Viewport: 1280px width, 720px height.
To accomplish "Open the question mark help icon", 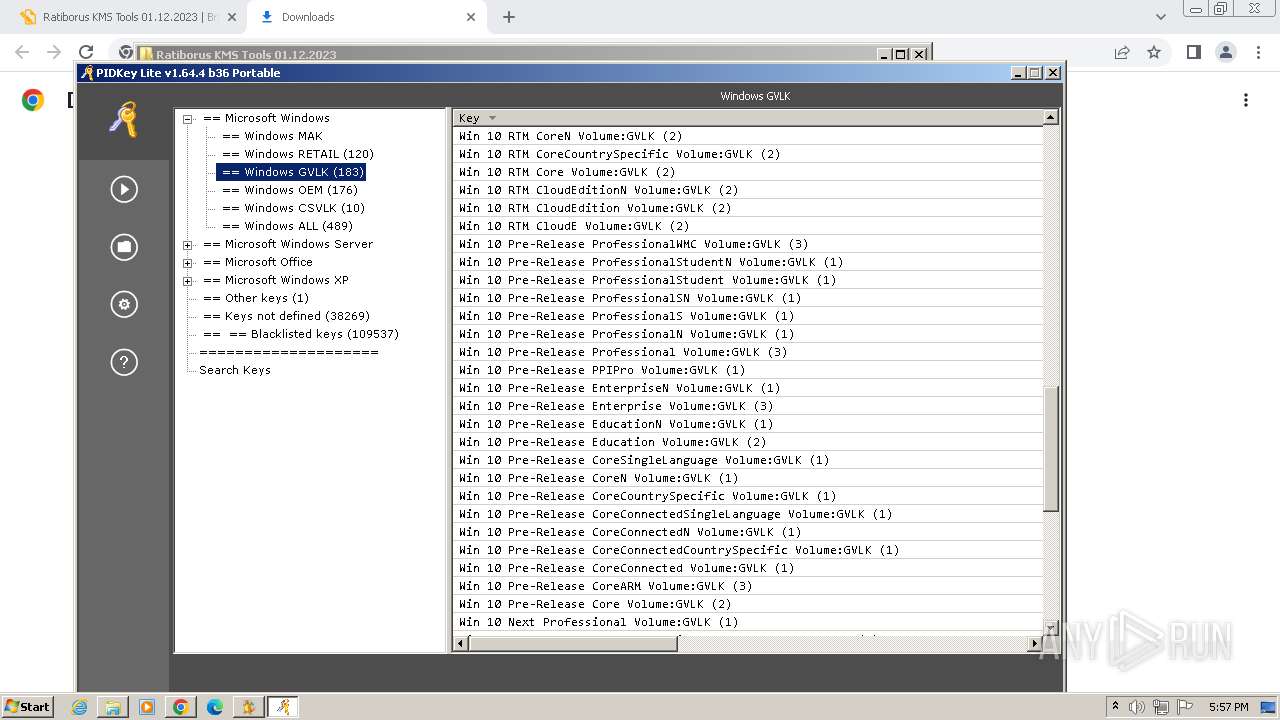I will click(x=124, y=362).
